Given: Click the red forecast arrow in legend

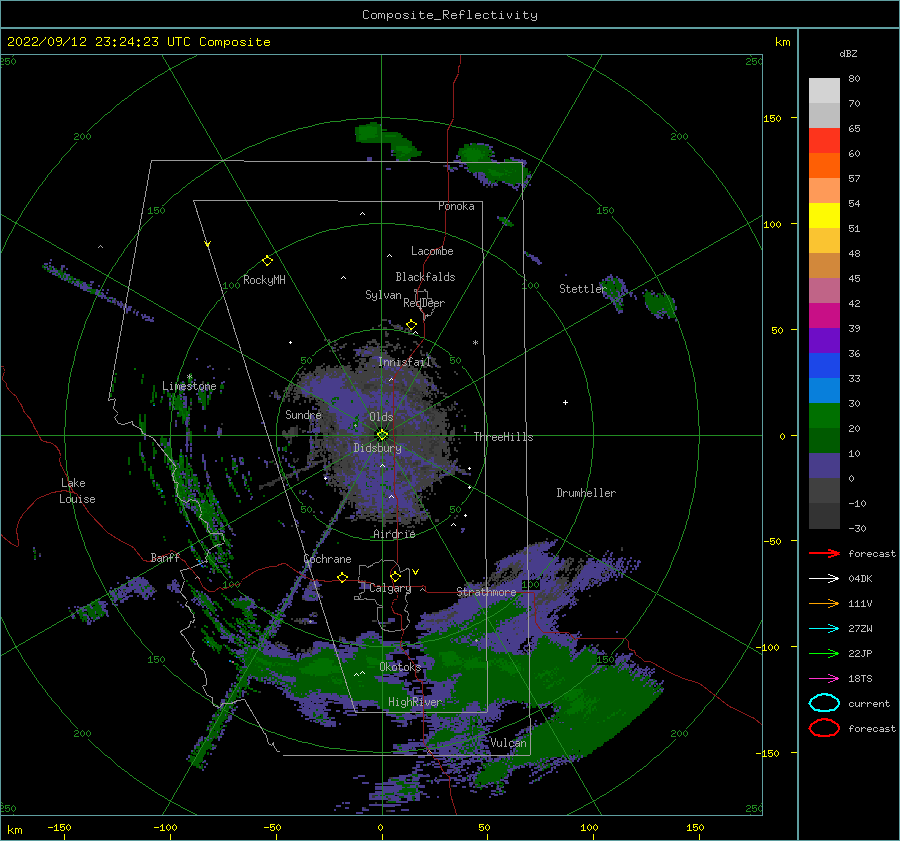Looking at the screenshot, I should pos(824,553).
